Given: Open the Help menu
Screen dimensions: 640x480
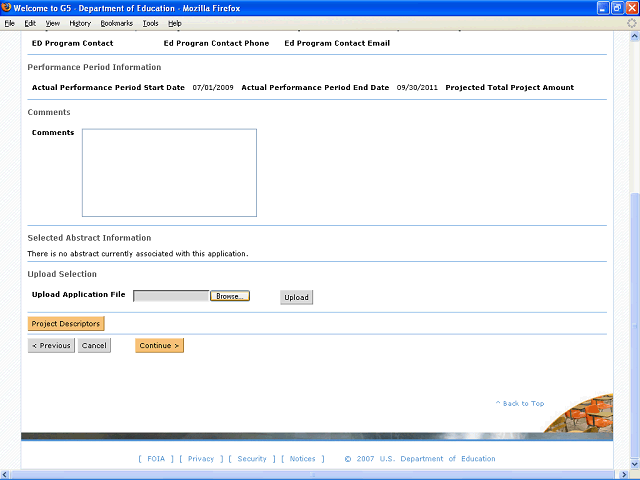Looking at the screenshot, I should coord(175,23).
